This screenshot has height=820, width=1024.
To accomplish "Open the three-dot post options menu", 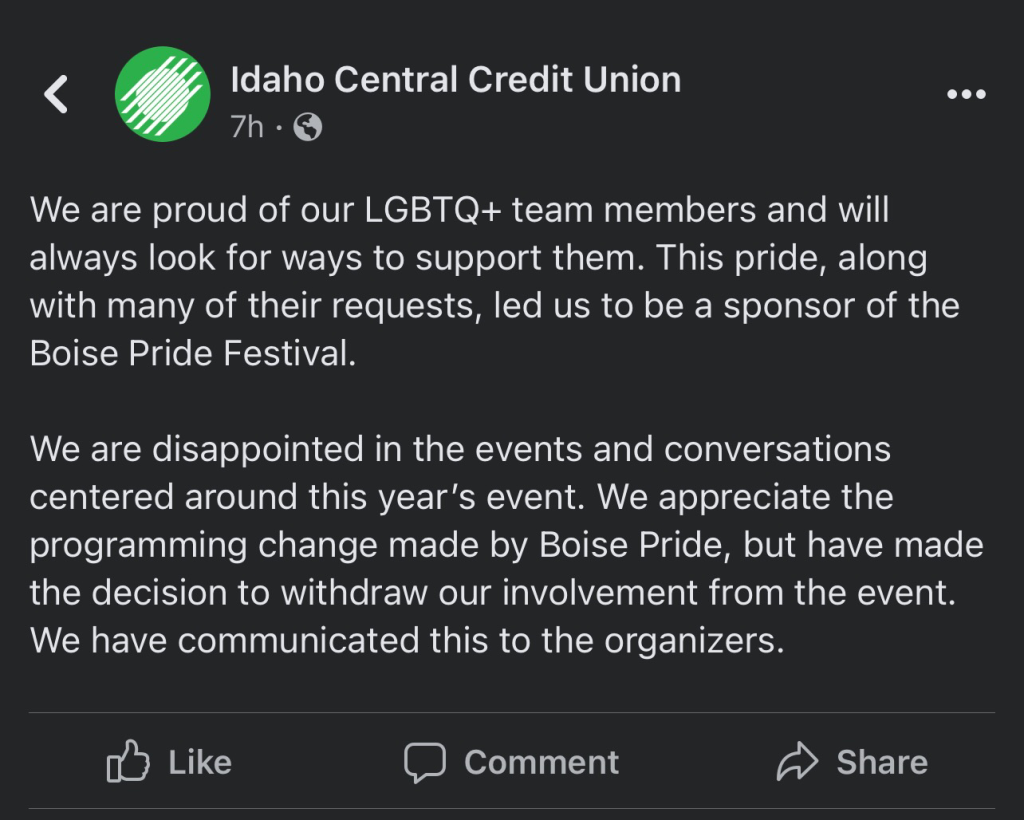I will click(x=967, y=95).
